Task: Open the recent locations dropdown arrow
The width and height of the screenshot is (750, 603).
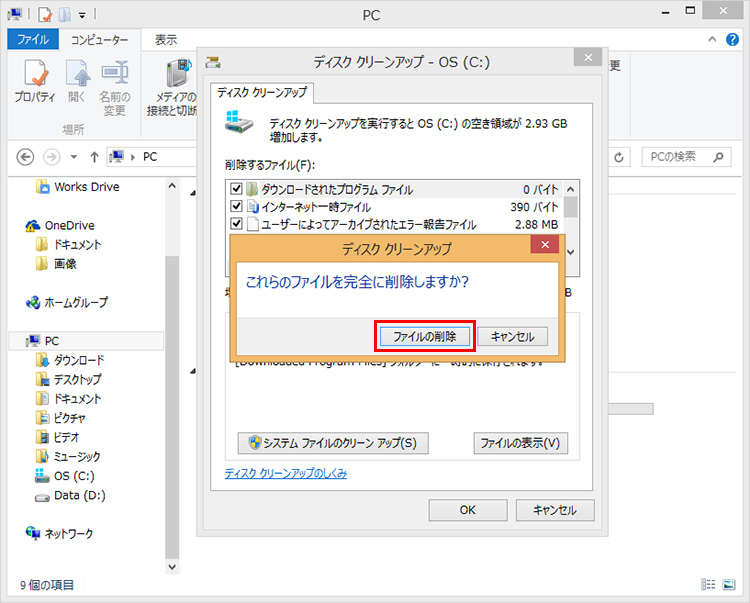Action: pos(72,157)
